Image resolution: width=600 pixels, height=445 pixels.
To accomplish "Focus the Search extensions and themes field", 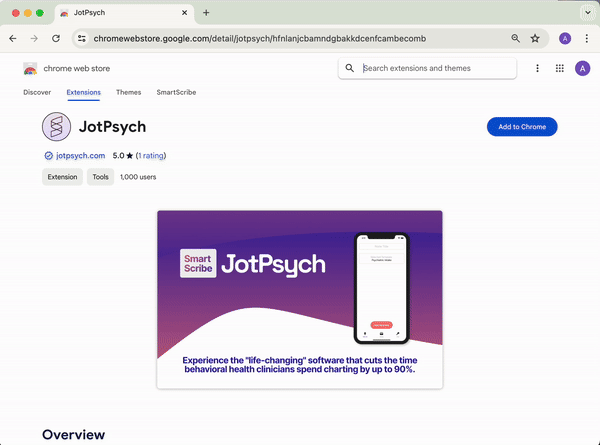I will (x=427, y=68).
